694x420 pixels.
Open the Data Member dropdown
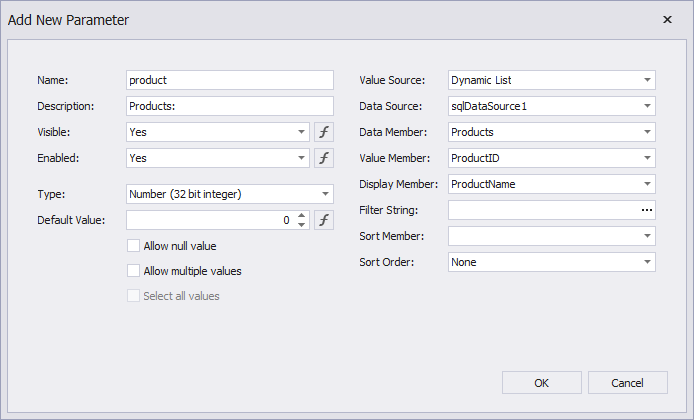coord(647,132)
